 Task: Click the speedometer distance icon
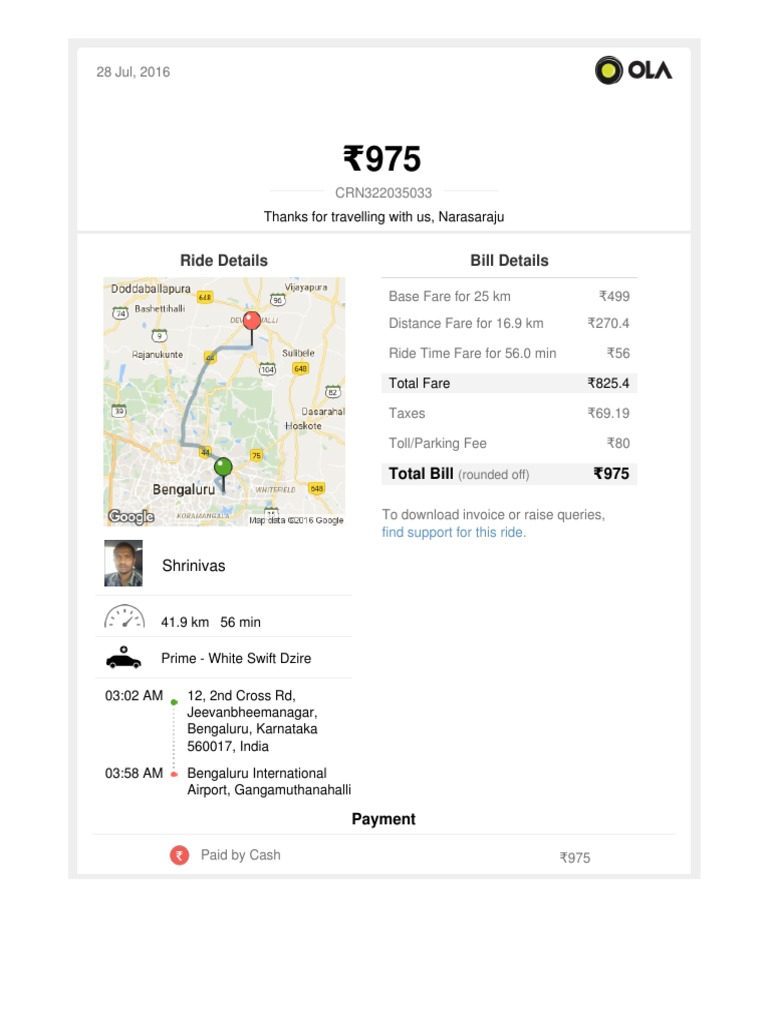[124, 617]
